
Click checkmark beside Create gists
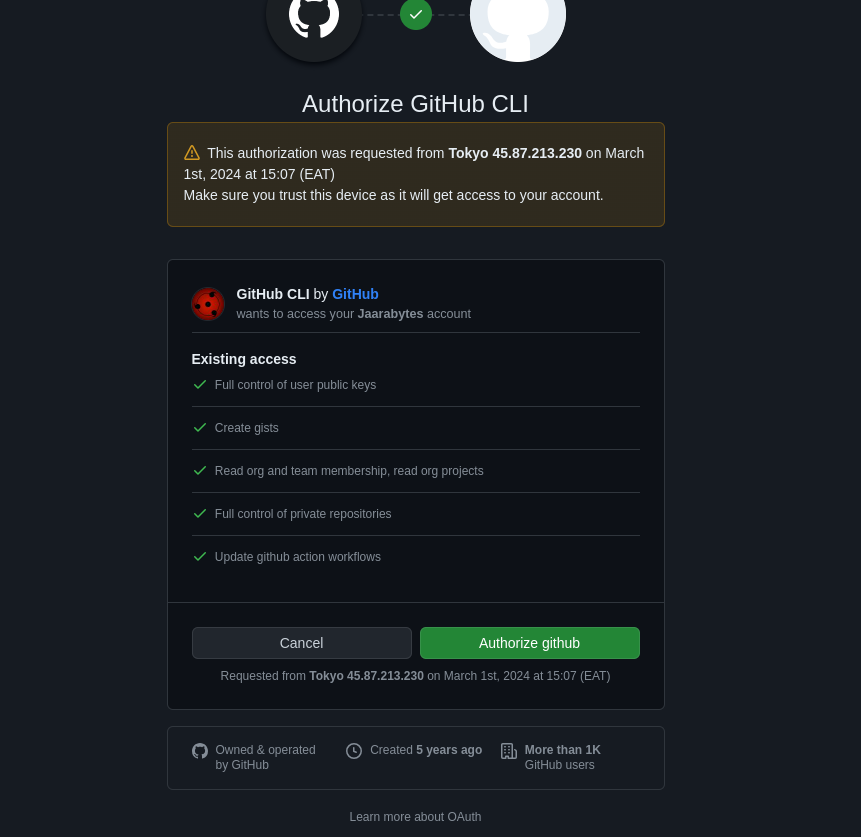click(200, 427)
